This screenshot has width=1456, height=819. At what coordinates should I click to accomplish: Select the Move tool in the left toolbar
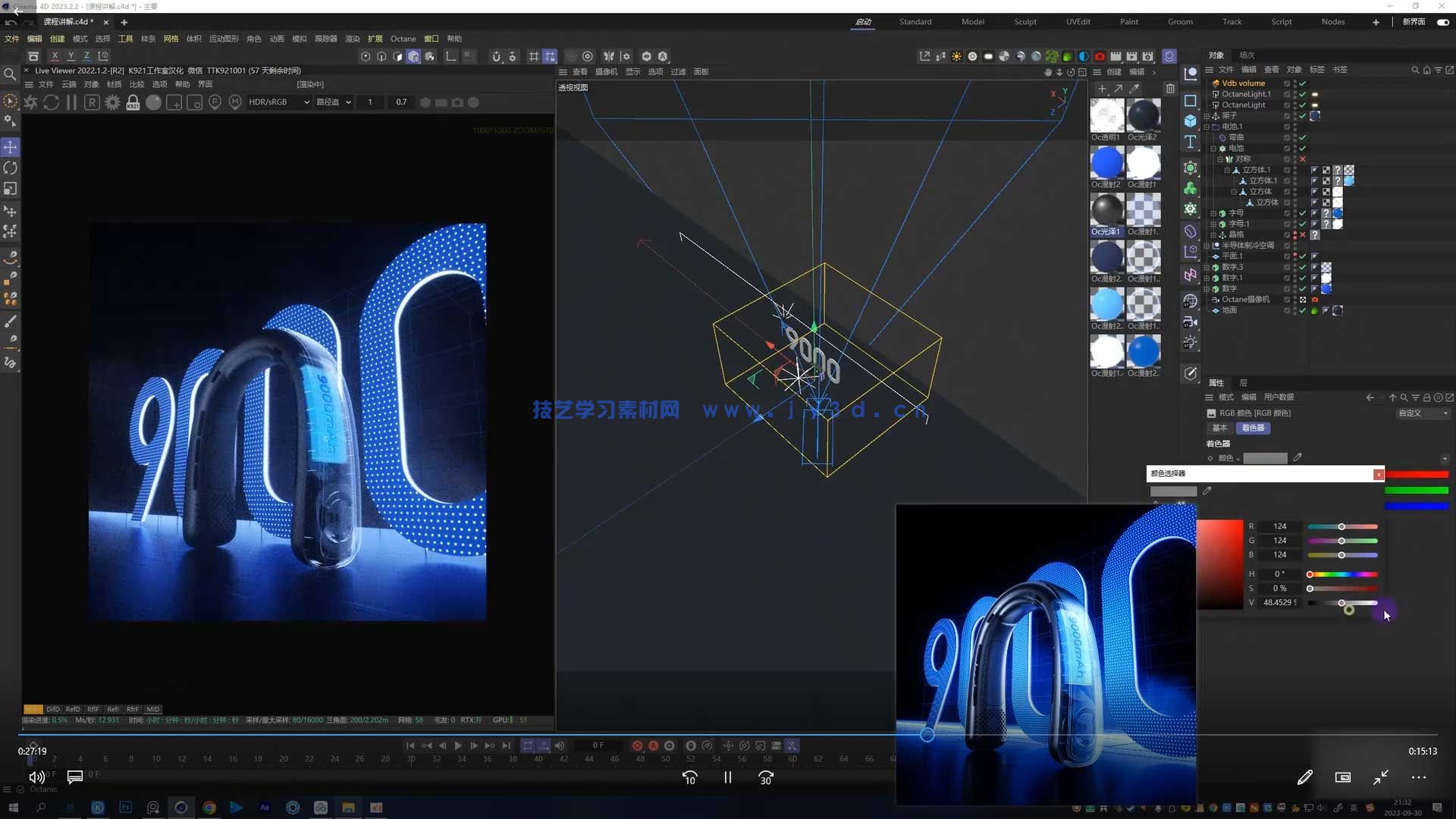11,147
